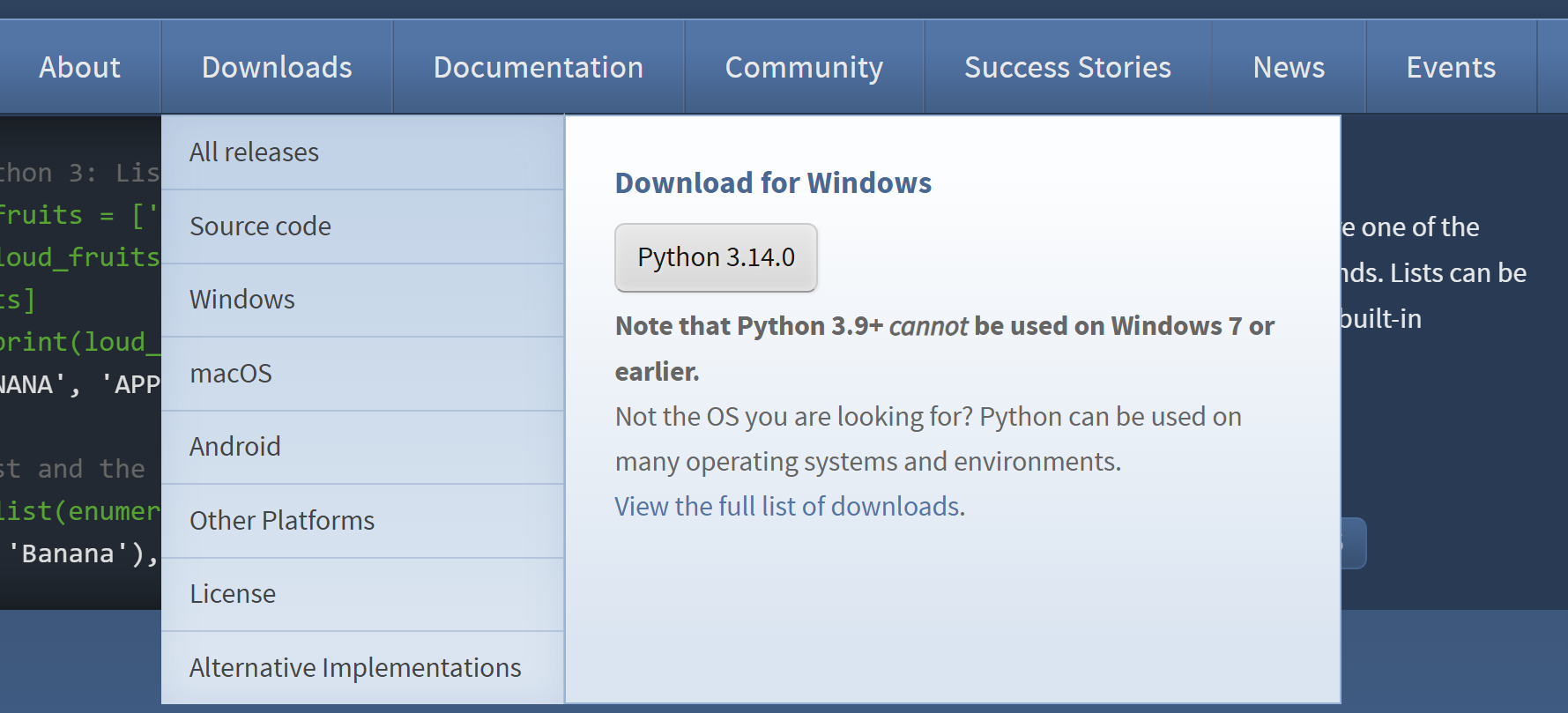The image size is (1568, 713).
Task: Click the 'loud_fruits' code line
Action: (x=80, y=257)
